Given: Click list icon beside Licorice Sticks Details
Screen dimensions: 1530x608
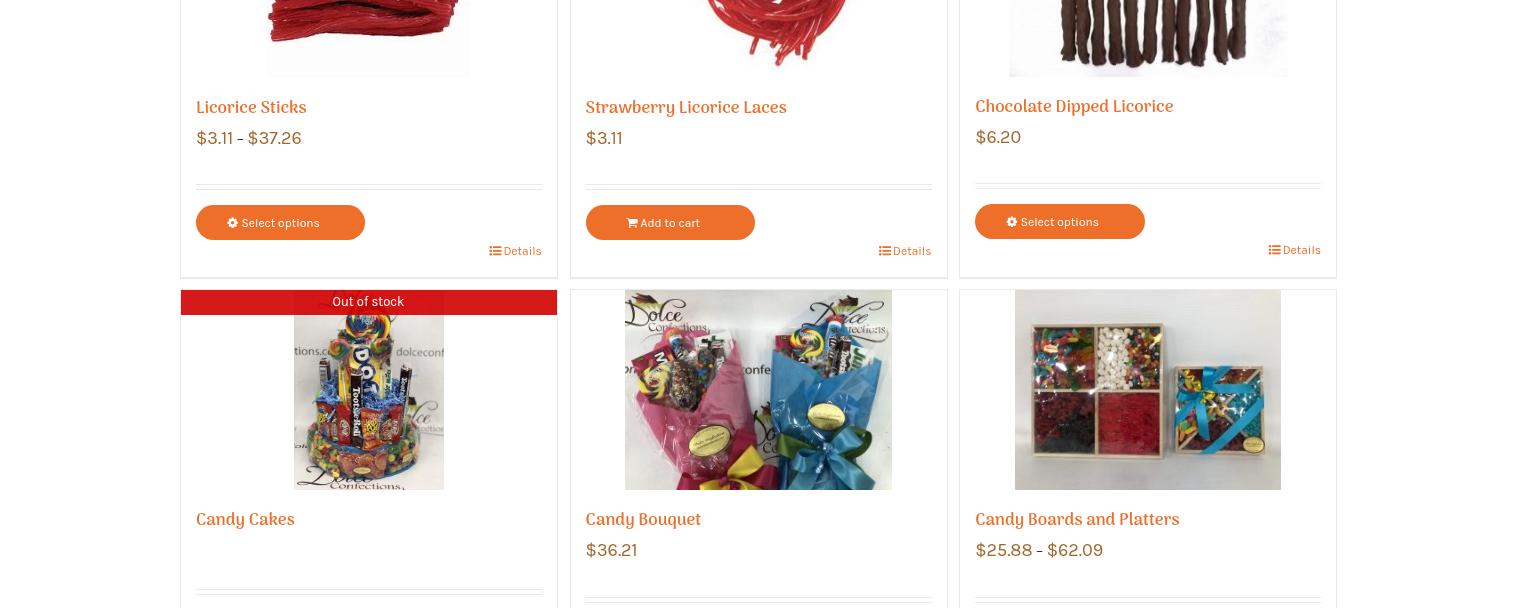Looking at the screenshot, I should [x=495, y=251].
